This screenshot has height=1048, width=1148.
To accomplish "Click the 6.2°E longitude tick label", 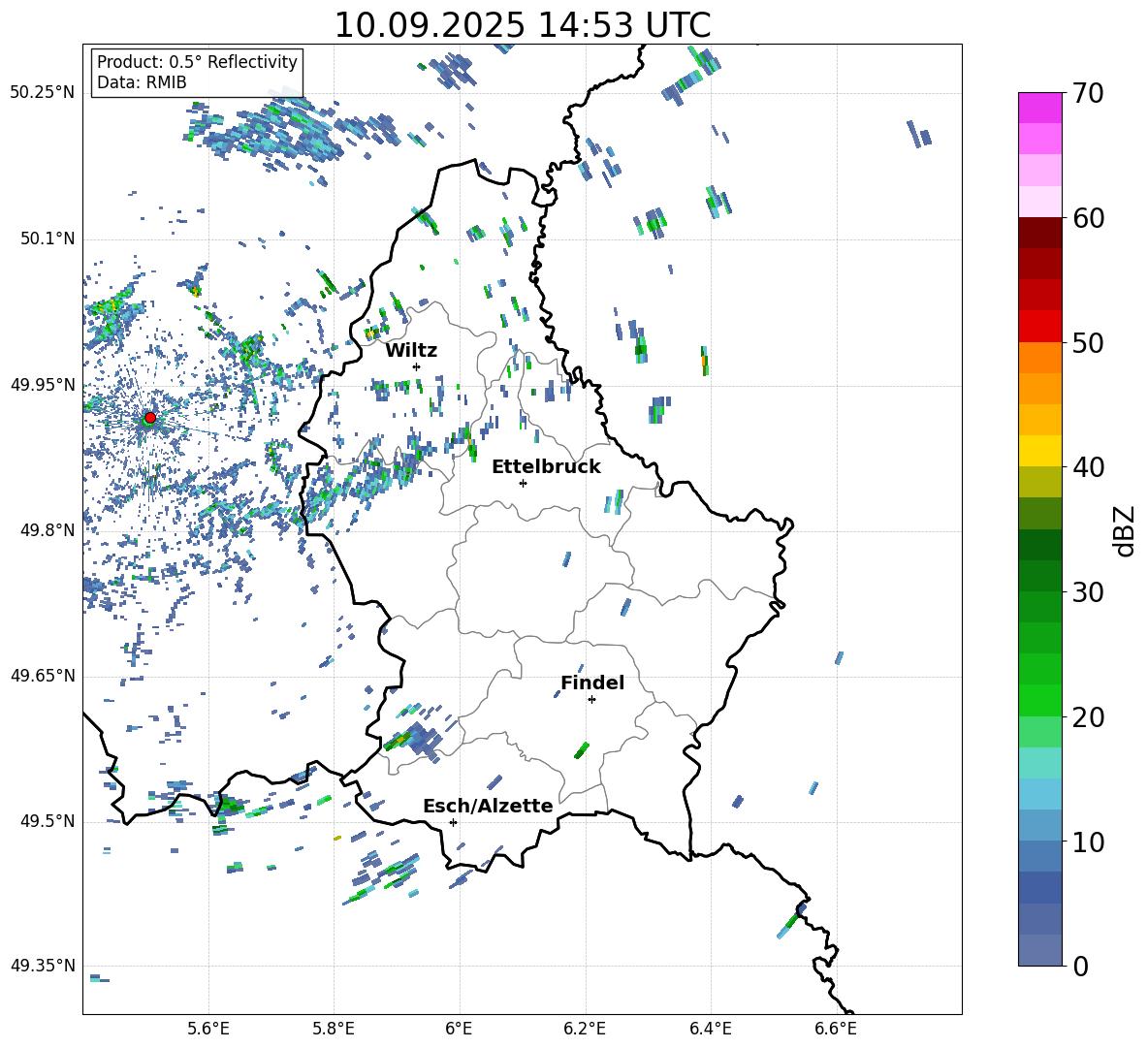I will [x=585, y=1028].
